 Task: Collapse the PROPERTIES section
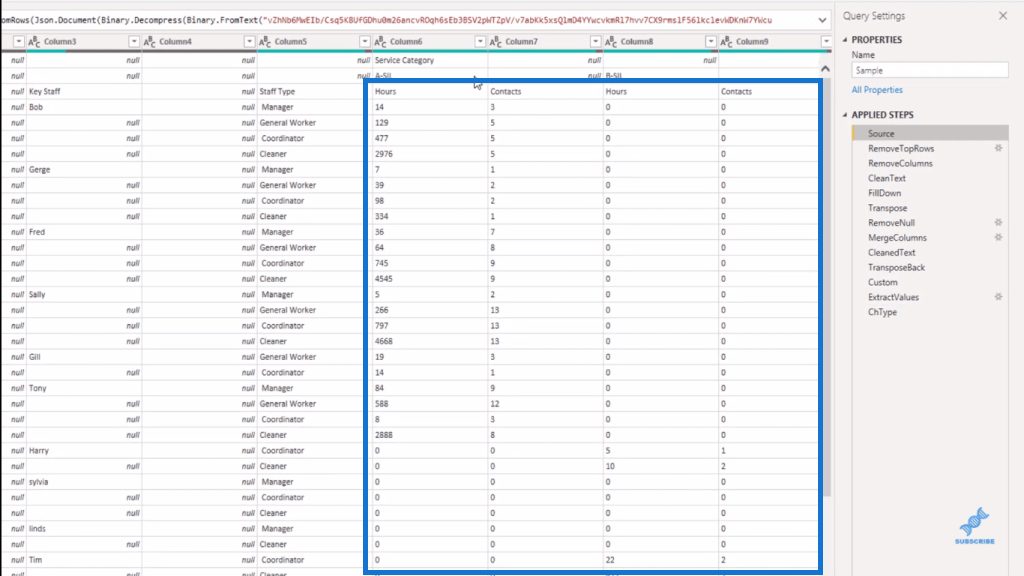click(x=845, y=40)
